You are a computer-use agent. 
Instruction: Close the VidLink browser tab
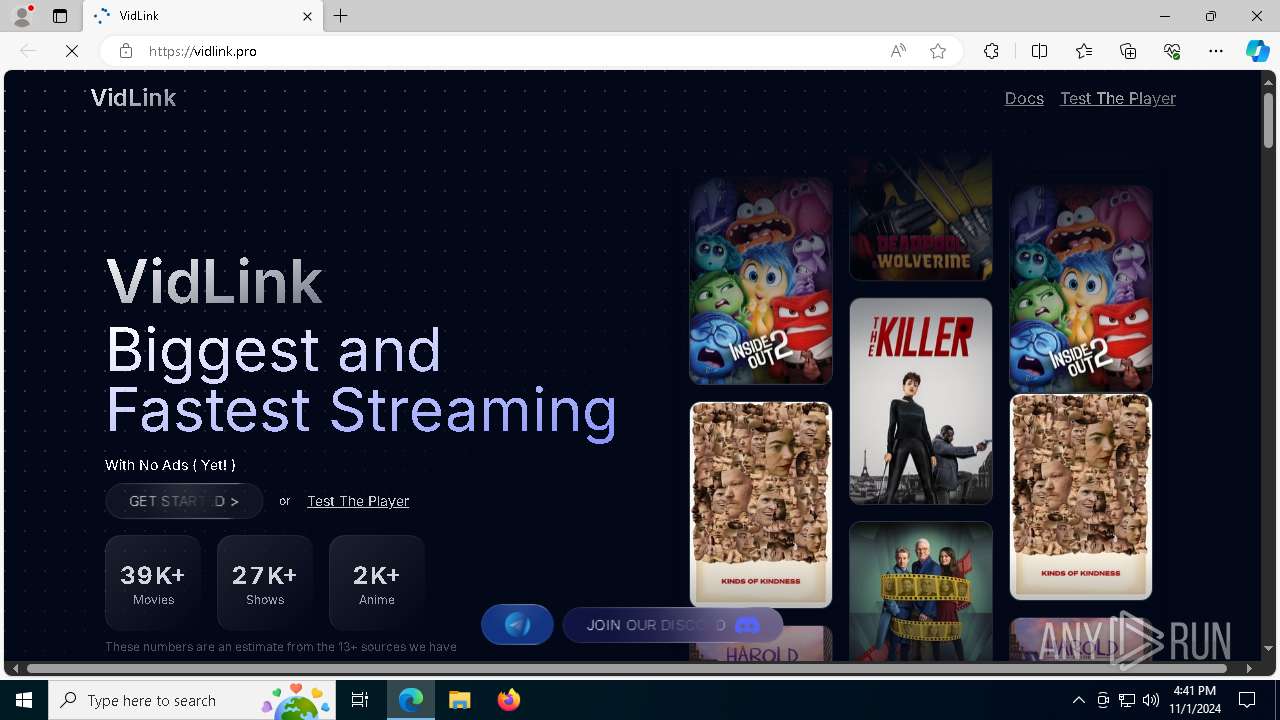click(x=307, y=16)
